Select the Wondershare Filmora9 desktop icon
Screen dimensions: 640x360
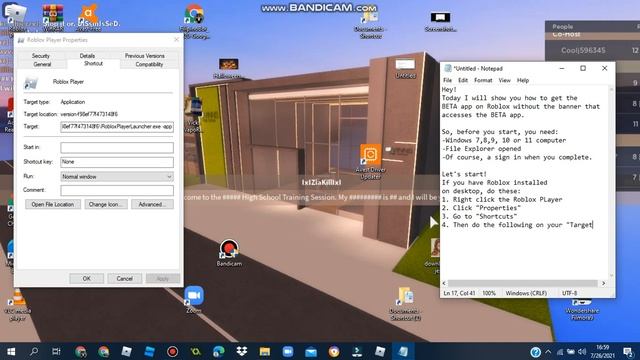pyautogui.click(x=582, y=310)
